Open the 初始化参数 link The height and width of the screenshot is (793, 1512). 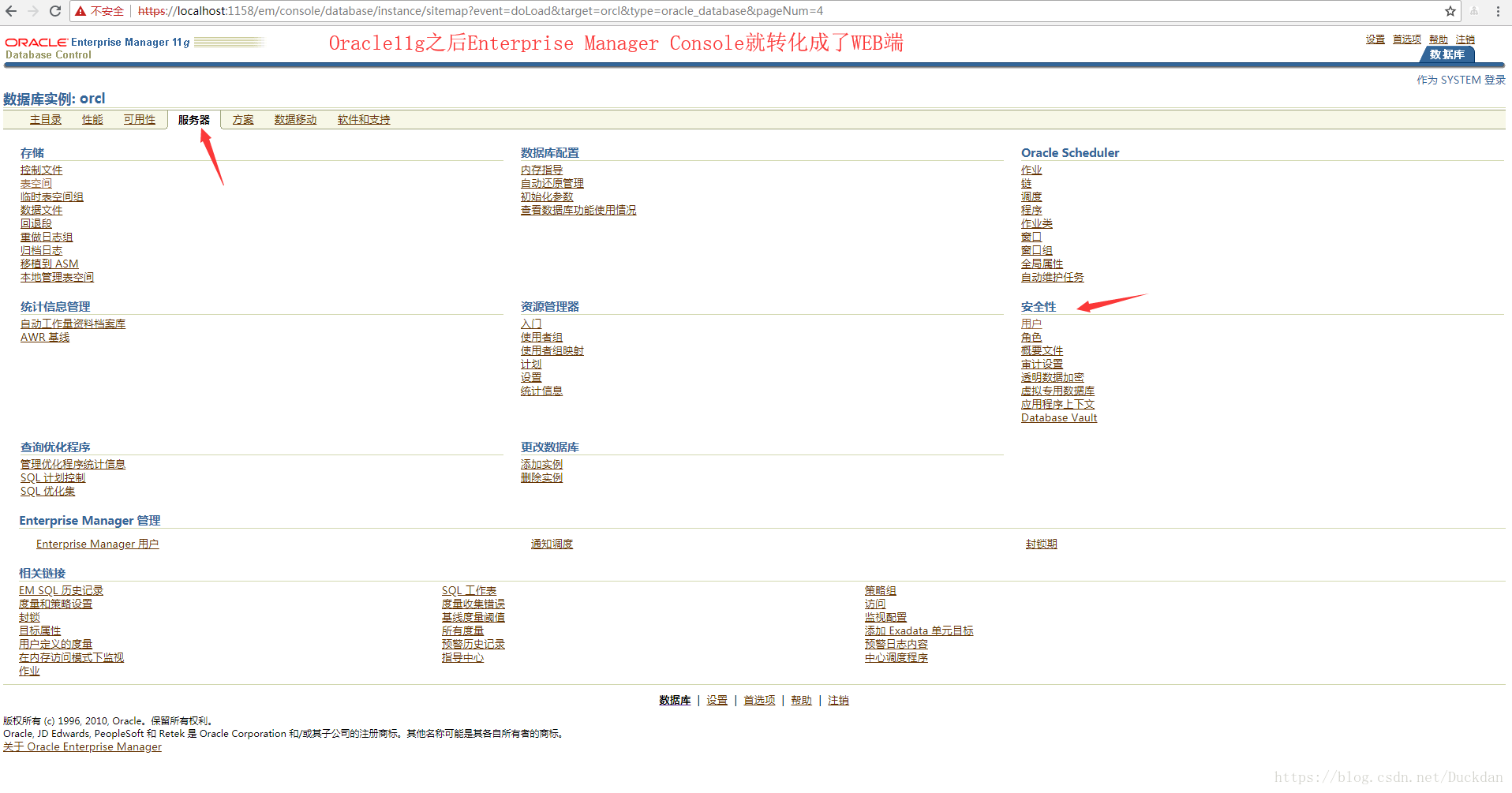tap(547, 197)
